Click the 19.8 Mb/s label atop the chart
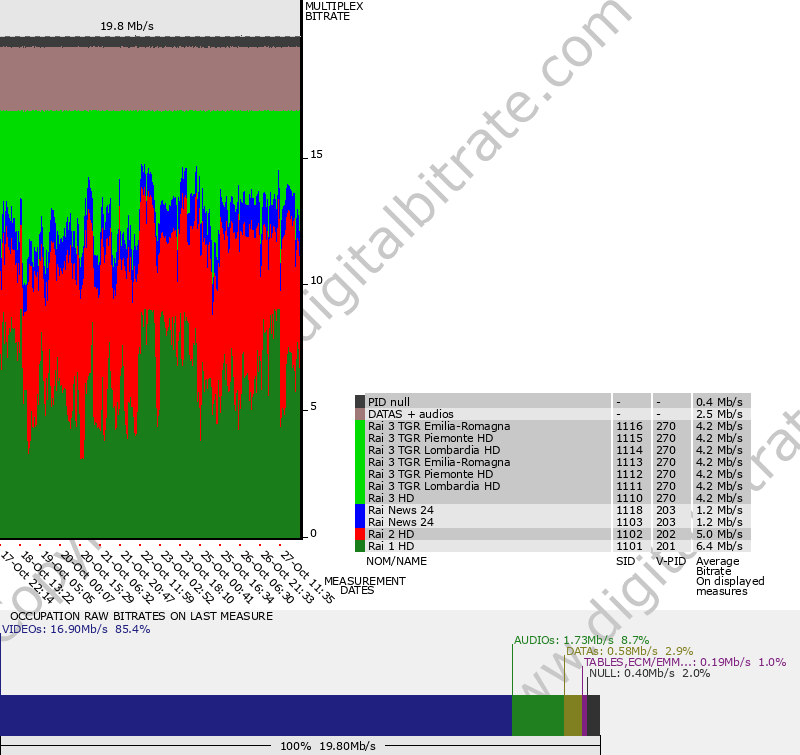The height and width of the screenshot is (755, 800). tap(127, 26)
